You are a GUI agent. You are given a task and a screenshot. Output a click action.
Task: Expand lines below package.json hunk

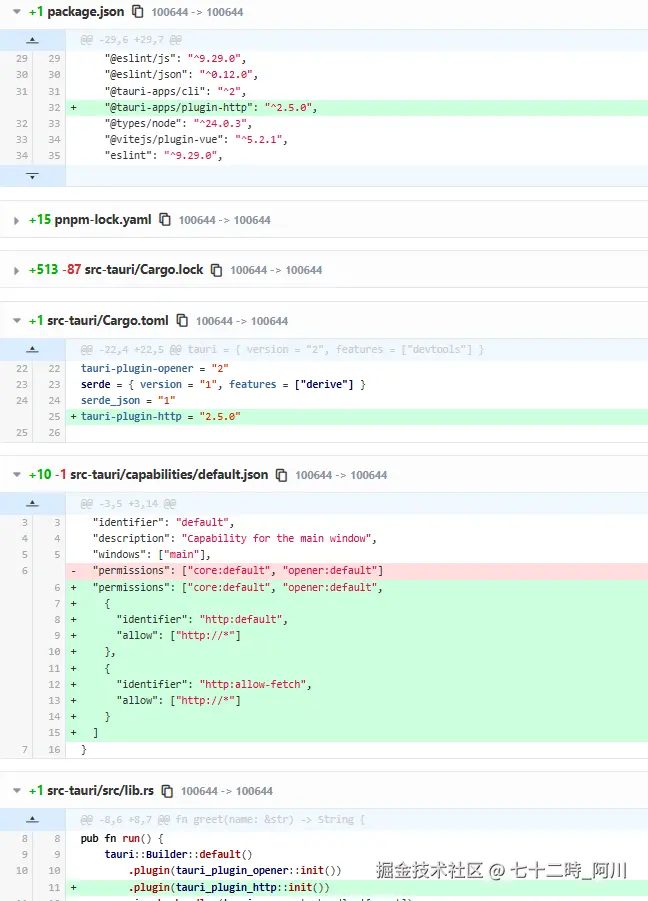click(33, 176)
